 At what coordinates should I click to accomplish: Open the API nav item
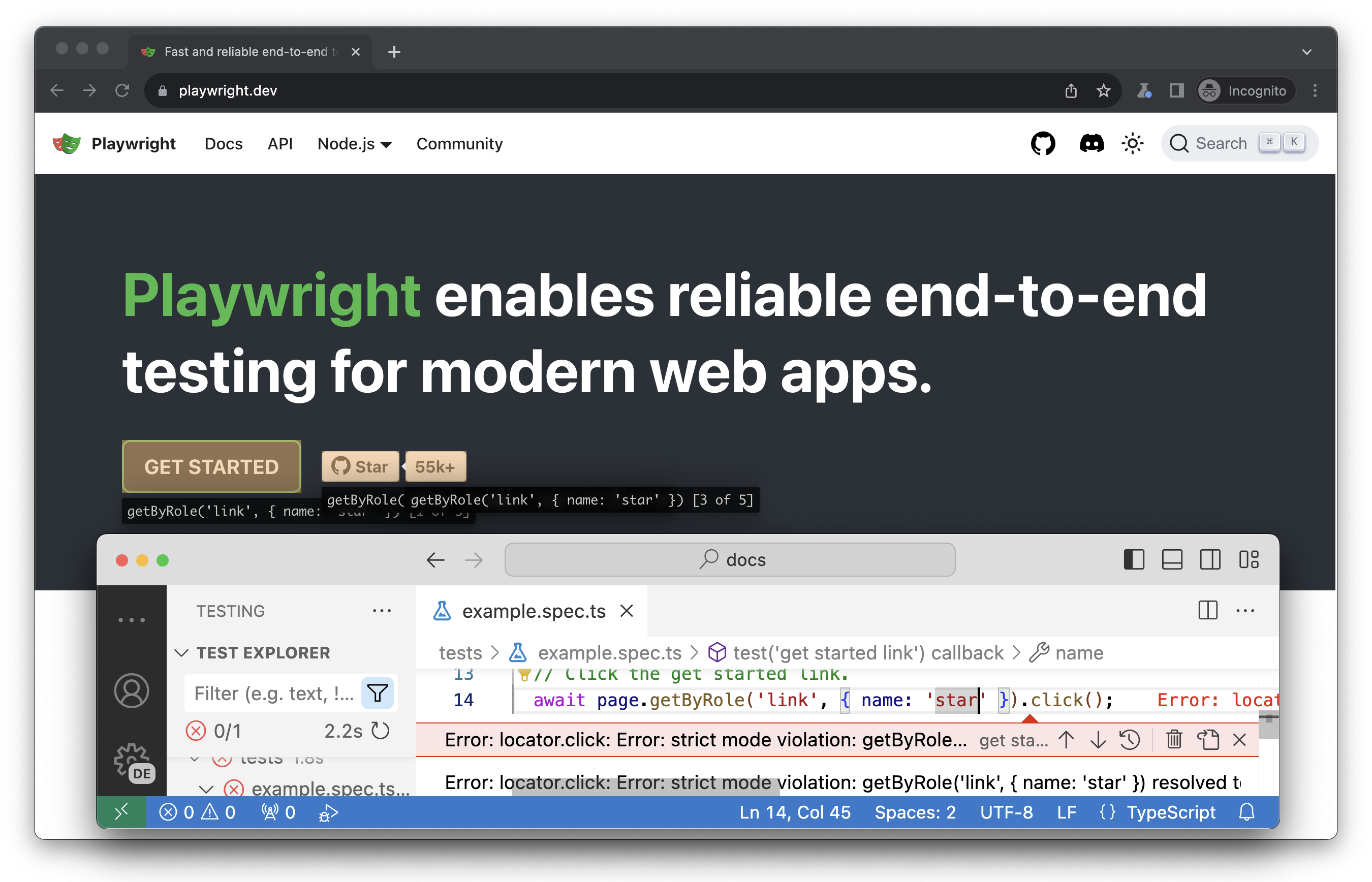(x=279, y=144)
